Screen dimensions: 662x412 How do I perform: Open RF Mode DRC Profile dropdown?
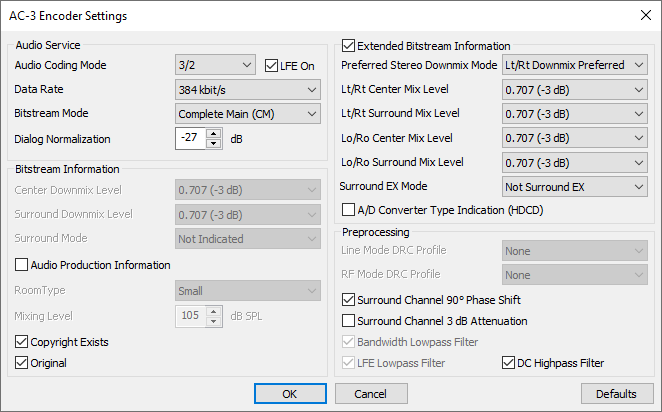click(575, 275)
